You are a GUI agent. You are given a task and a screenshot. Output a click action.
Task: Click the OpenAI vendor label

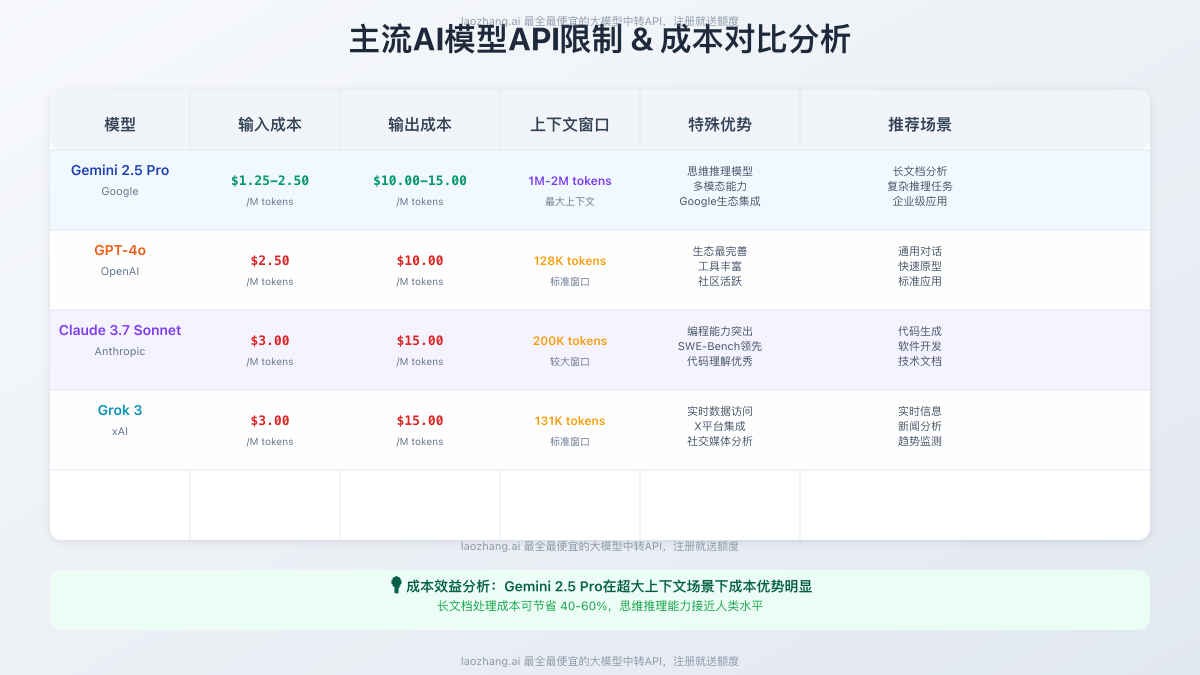pos(120,271)
